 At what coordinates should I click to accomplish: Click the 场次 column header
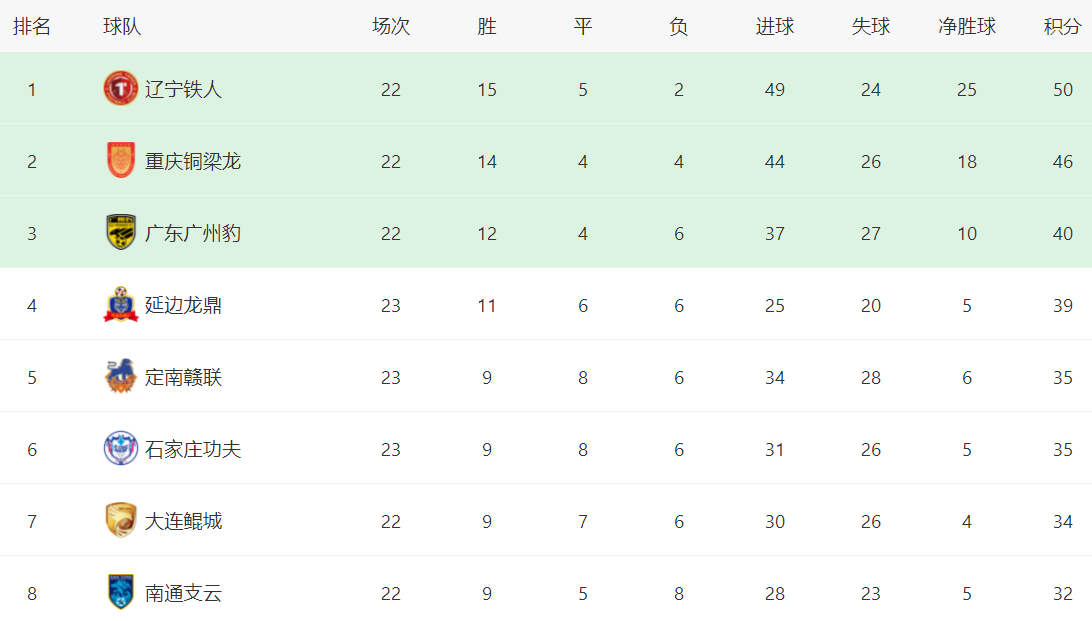click(x=391, y=26)
